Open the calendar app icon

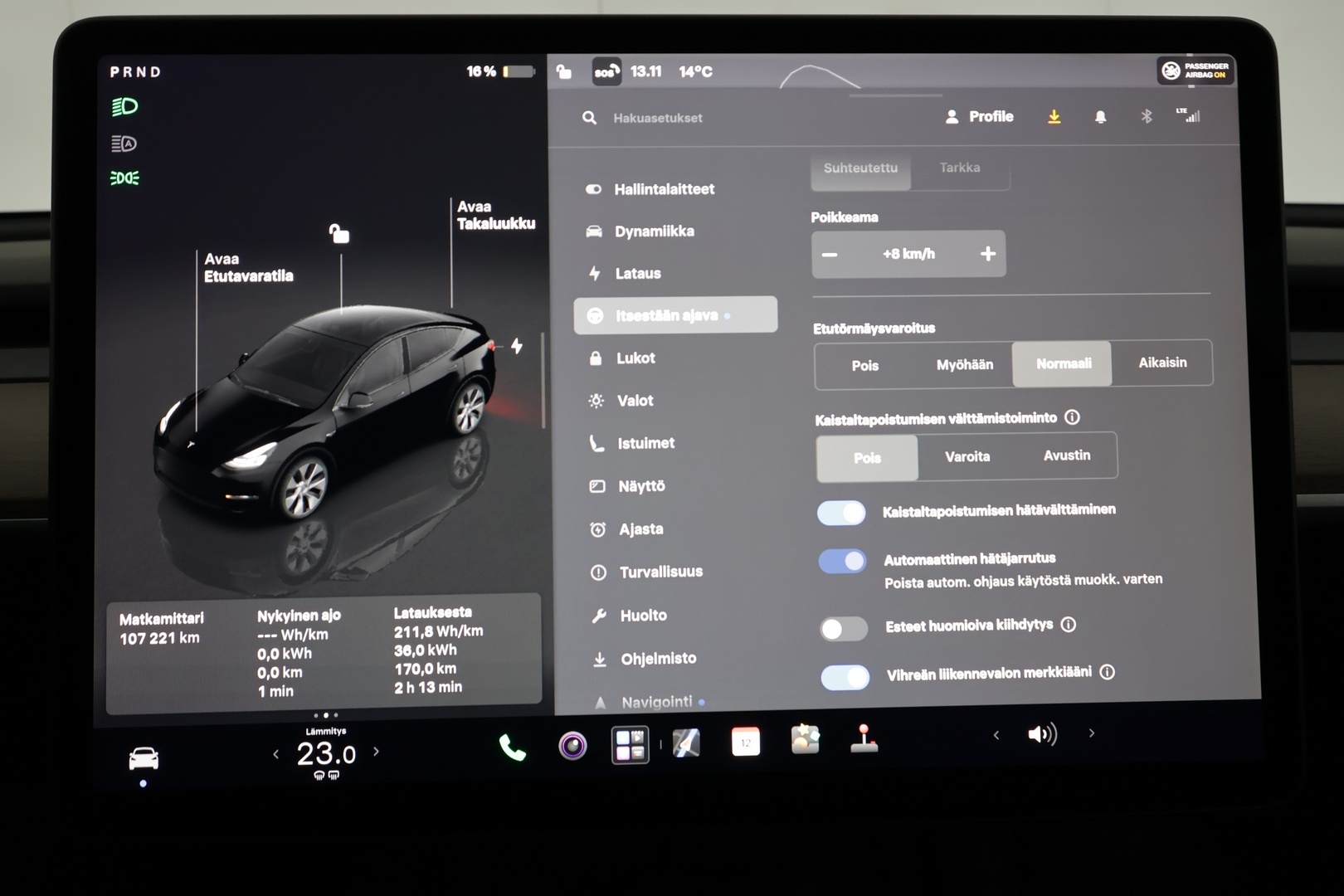pyautogui.click(x=745, y=742)
